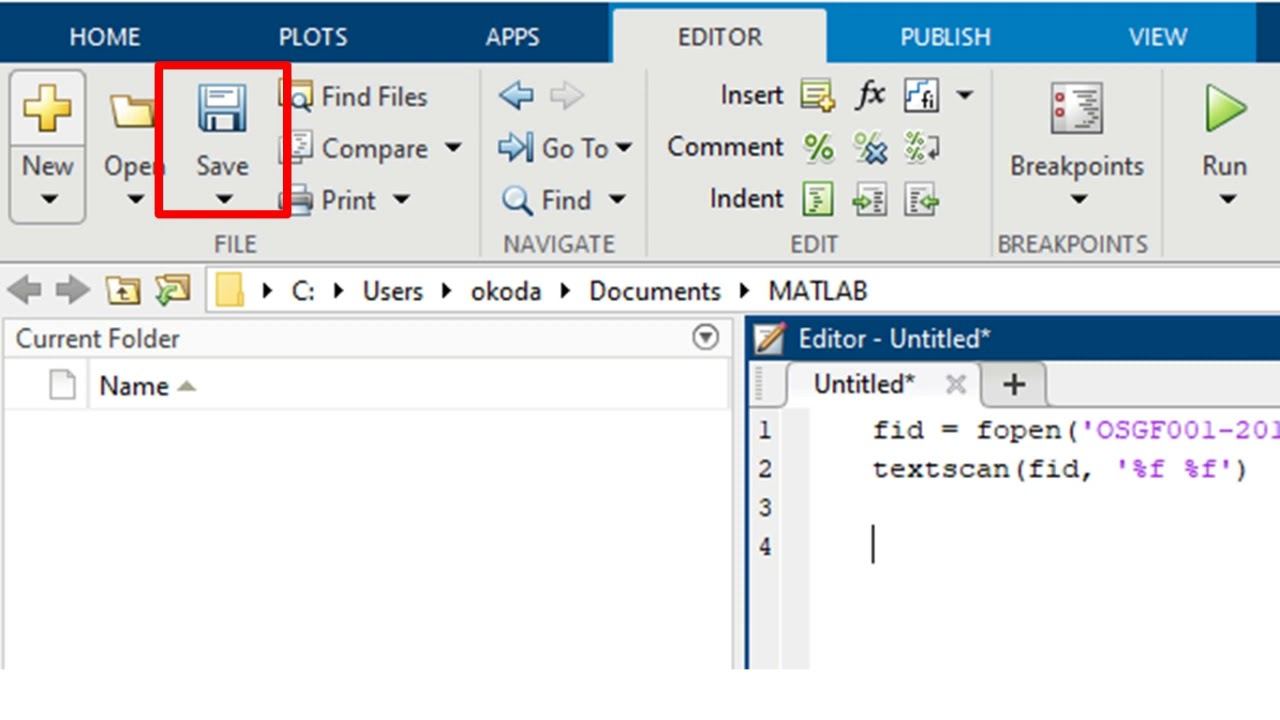Switch to the PUBLISH tab
The image size is (1280, 720).
coord(945,37)
